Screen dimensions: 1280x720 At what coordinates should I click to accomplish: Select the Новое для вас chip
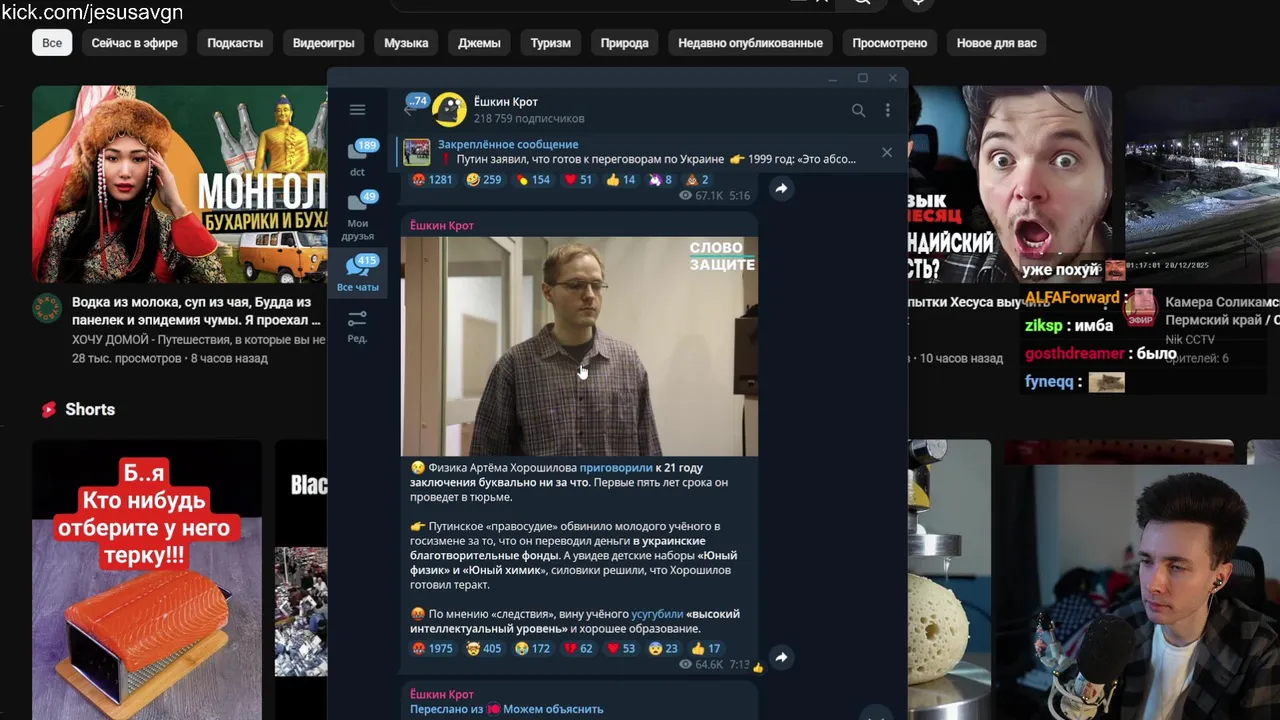[996, 43]
